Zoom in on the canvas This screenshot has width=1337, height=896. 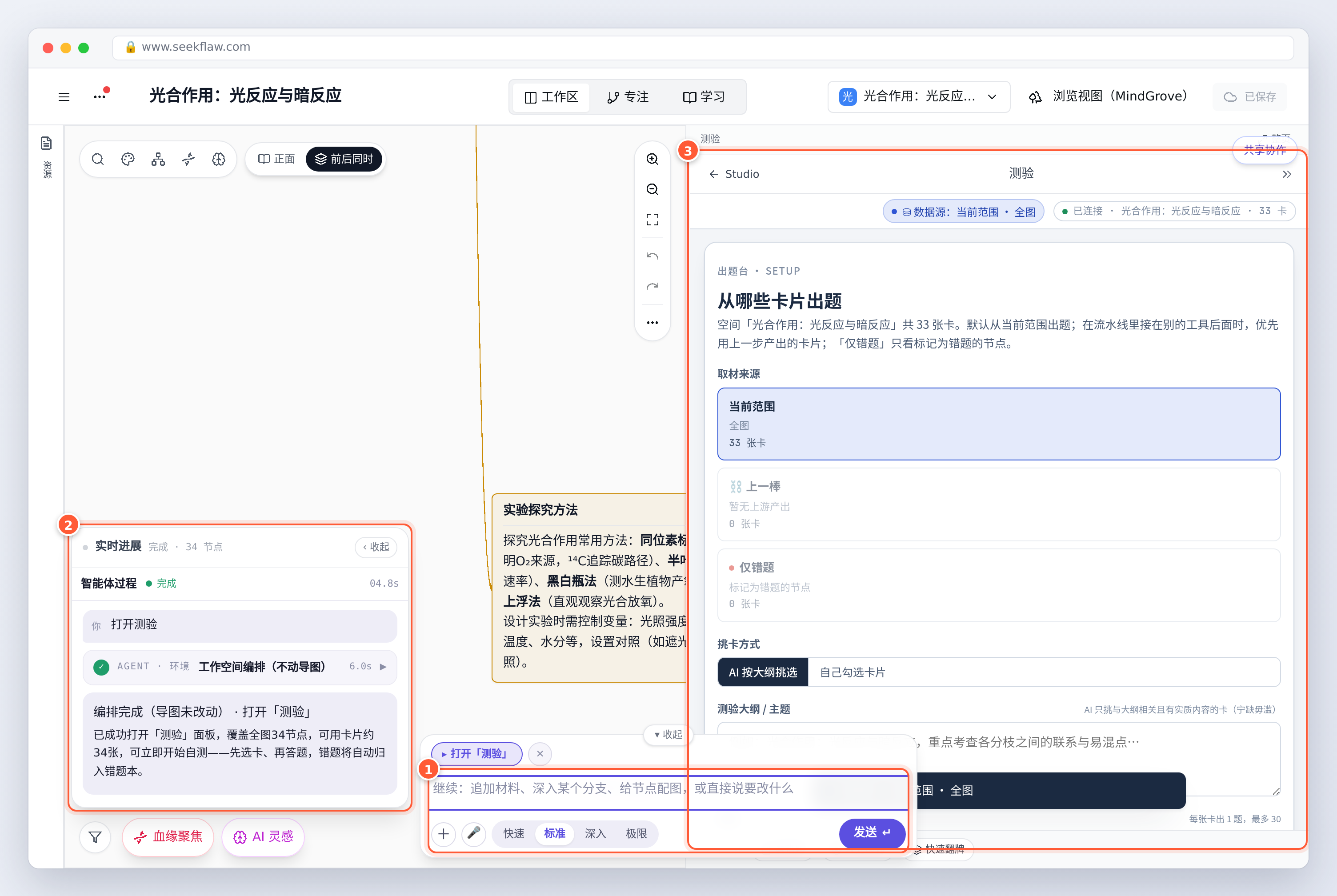pos(652,160)
